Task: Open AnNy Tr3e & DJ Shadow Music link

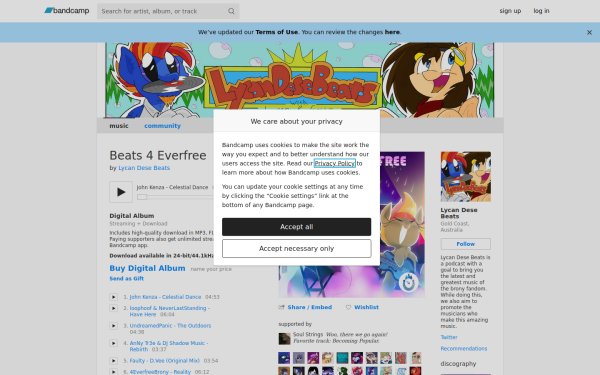Action: [x=169, y=346]
